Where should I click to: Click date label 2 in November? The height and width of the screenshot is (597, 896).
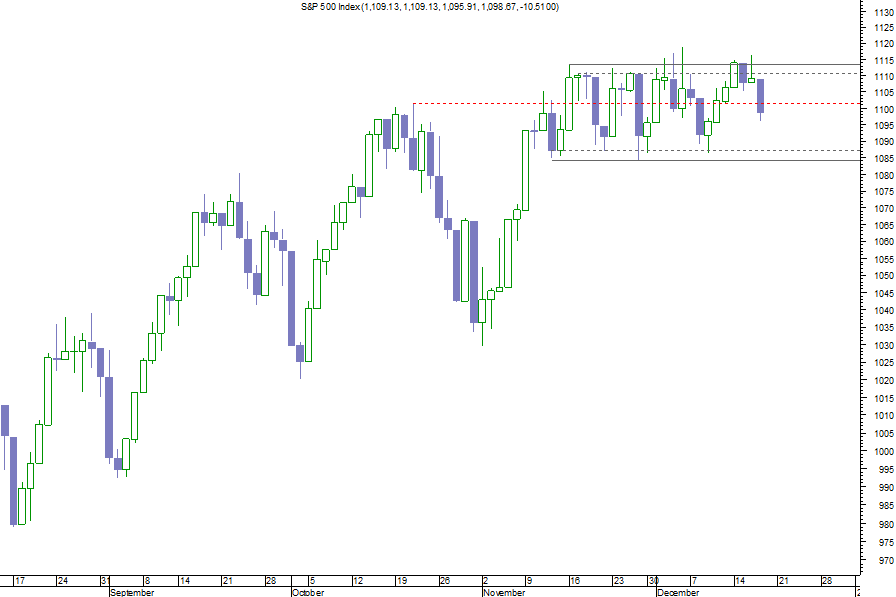(485, 580)
